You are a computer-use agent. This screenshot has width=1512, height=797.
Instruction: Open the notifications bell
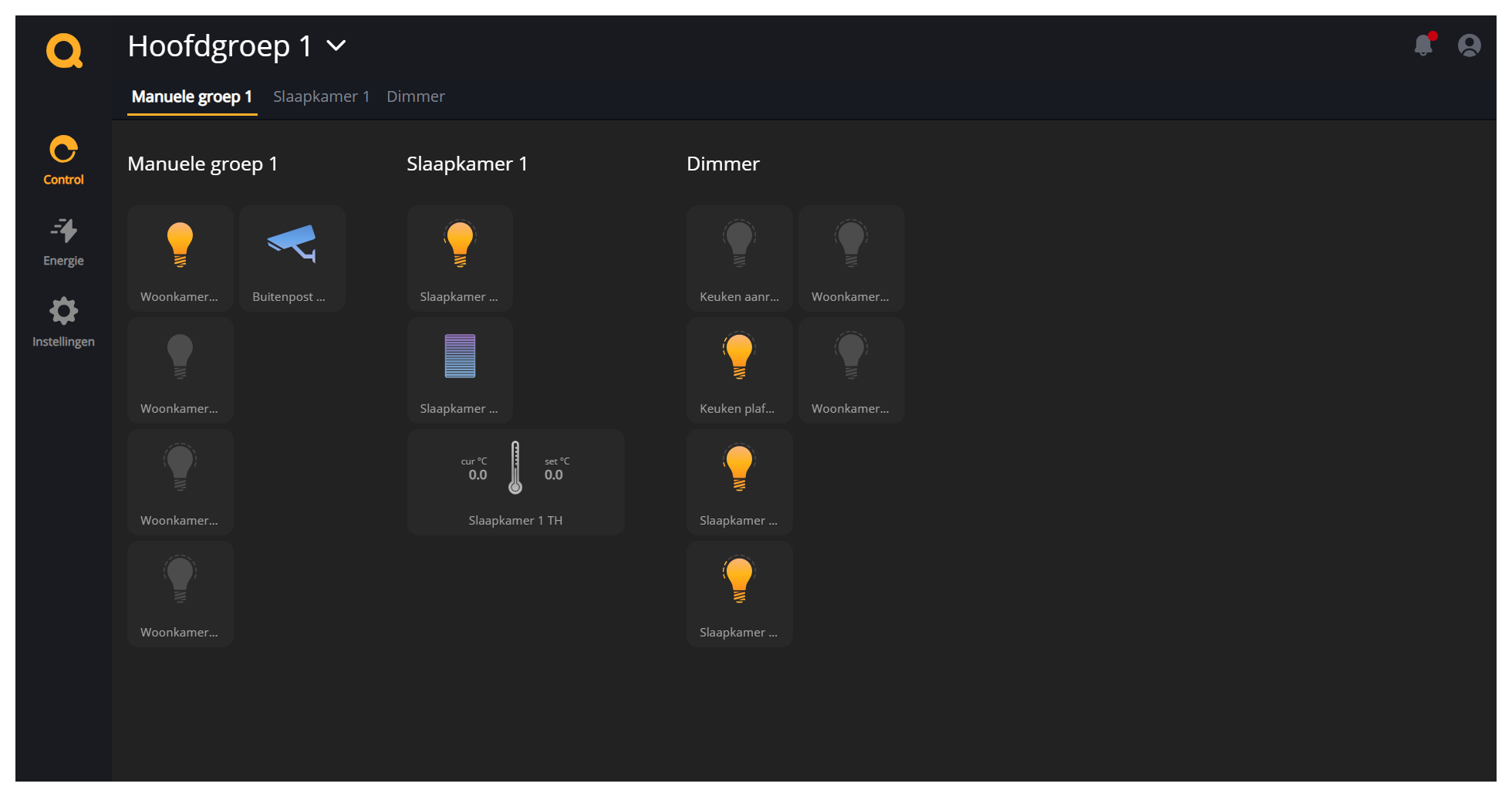pos(1423,46)
